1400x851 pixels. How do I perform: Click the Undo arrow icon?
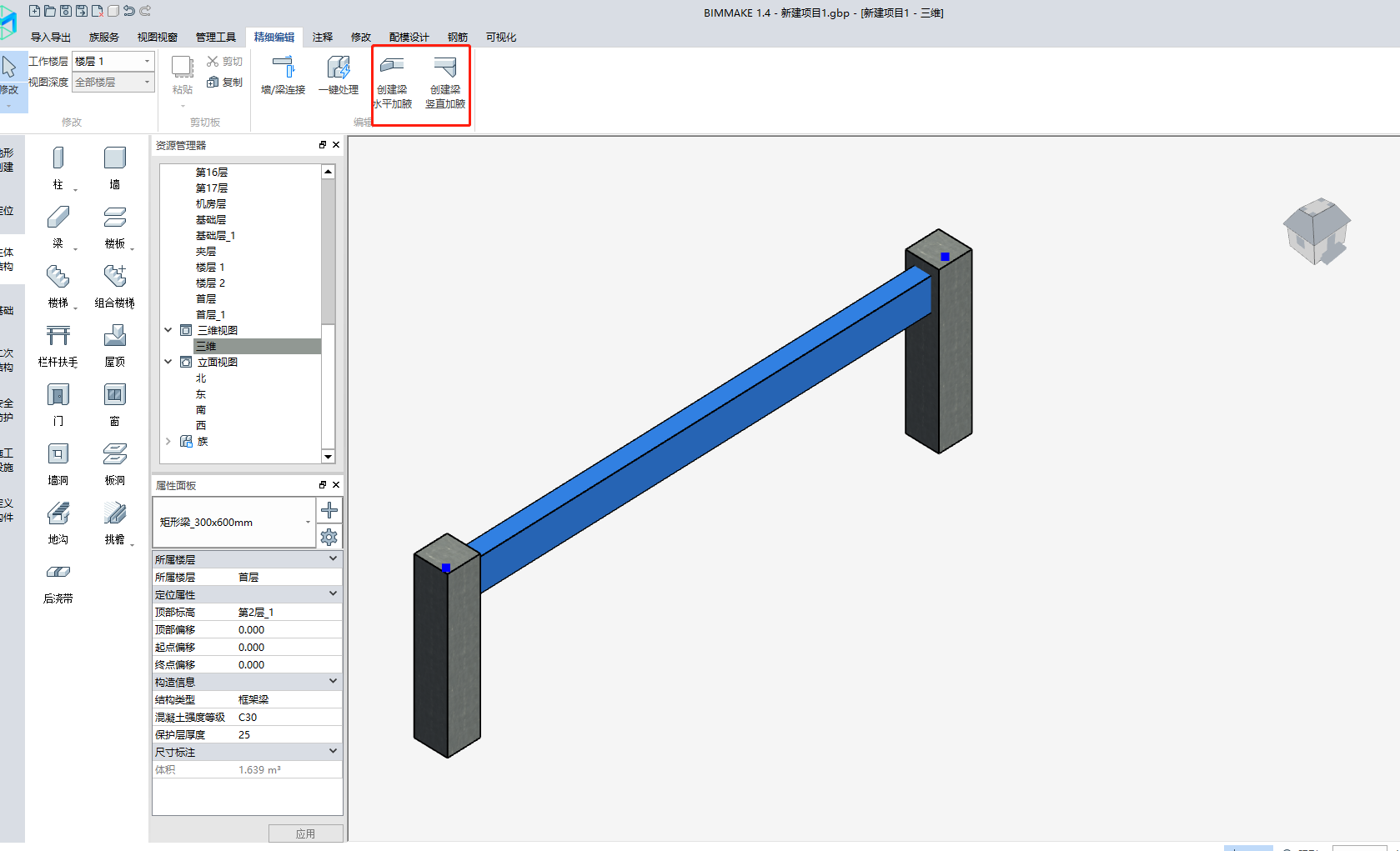click(129, 11)
